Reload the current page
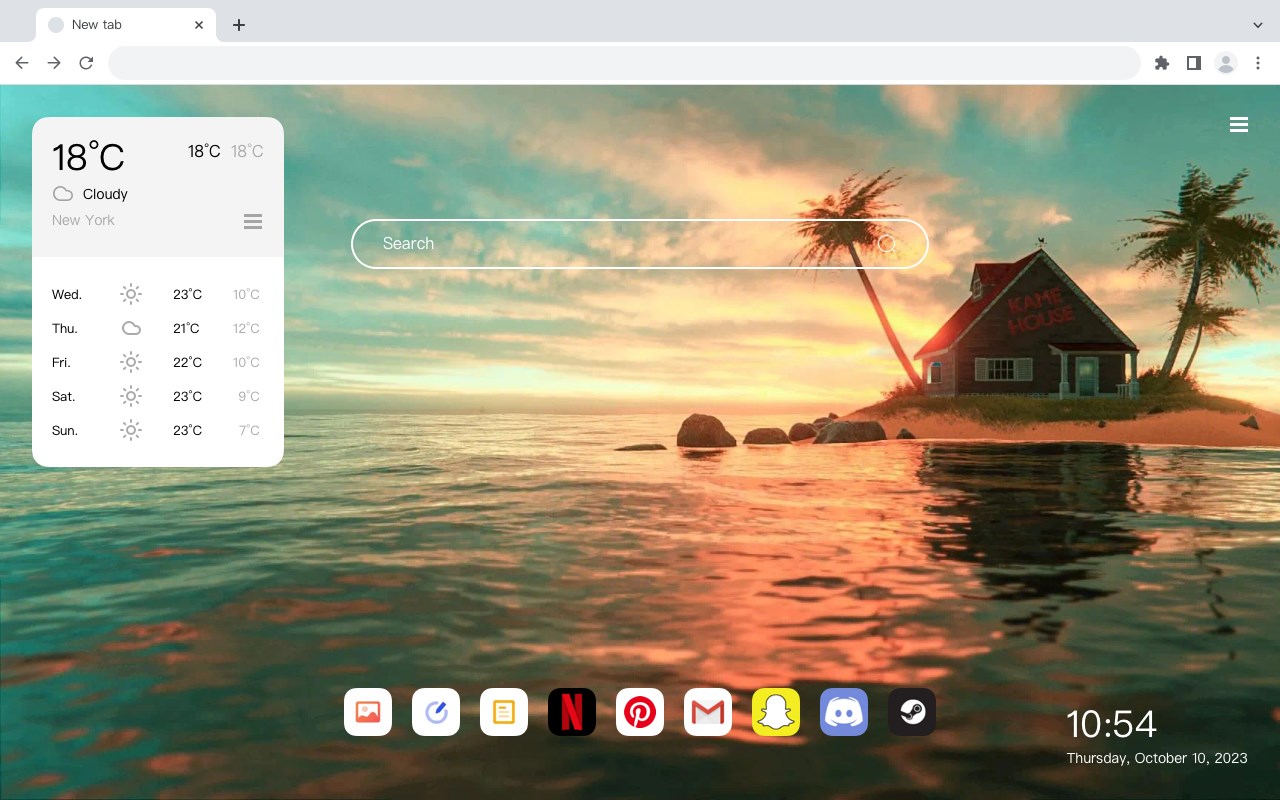The height and width of the screenshot is (800, 1280). (x=86, y=63)
